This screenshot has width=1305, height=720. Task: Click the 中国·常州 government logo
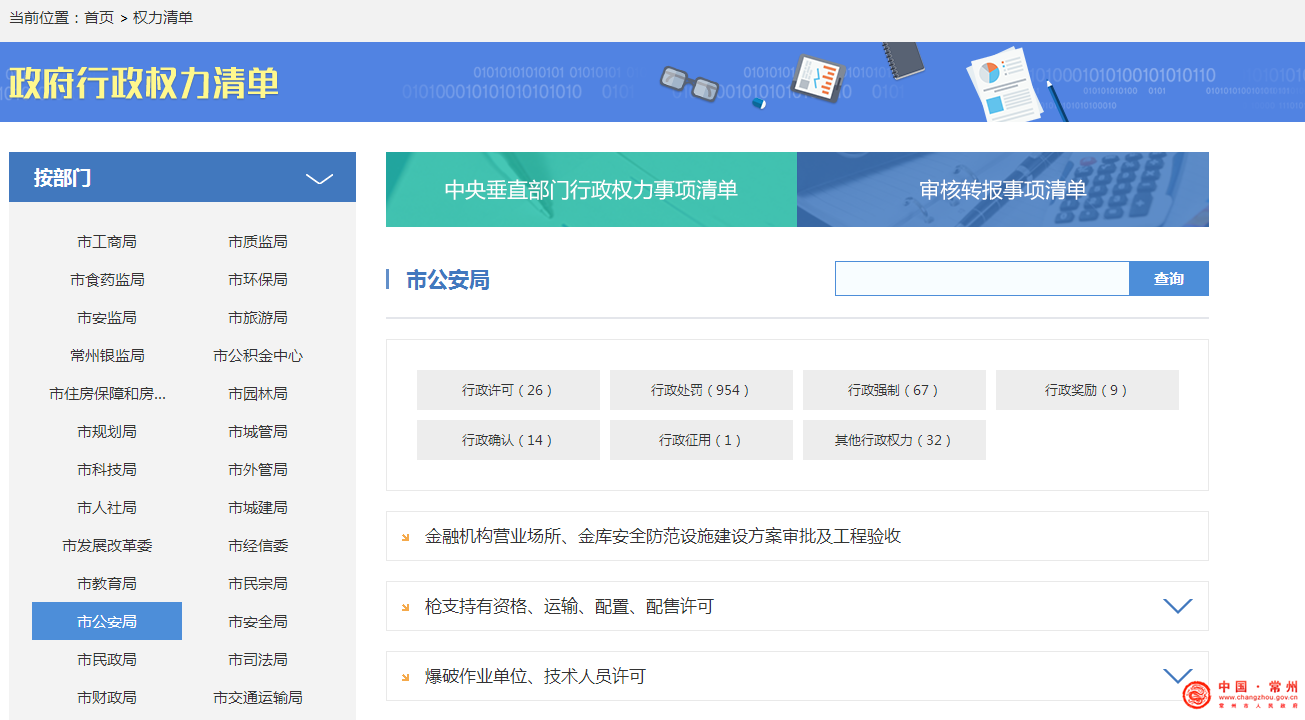(x=1240, y=693)
